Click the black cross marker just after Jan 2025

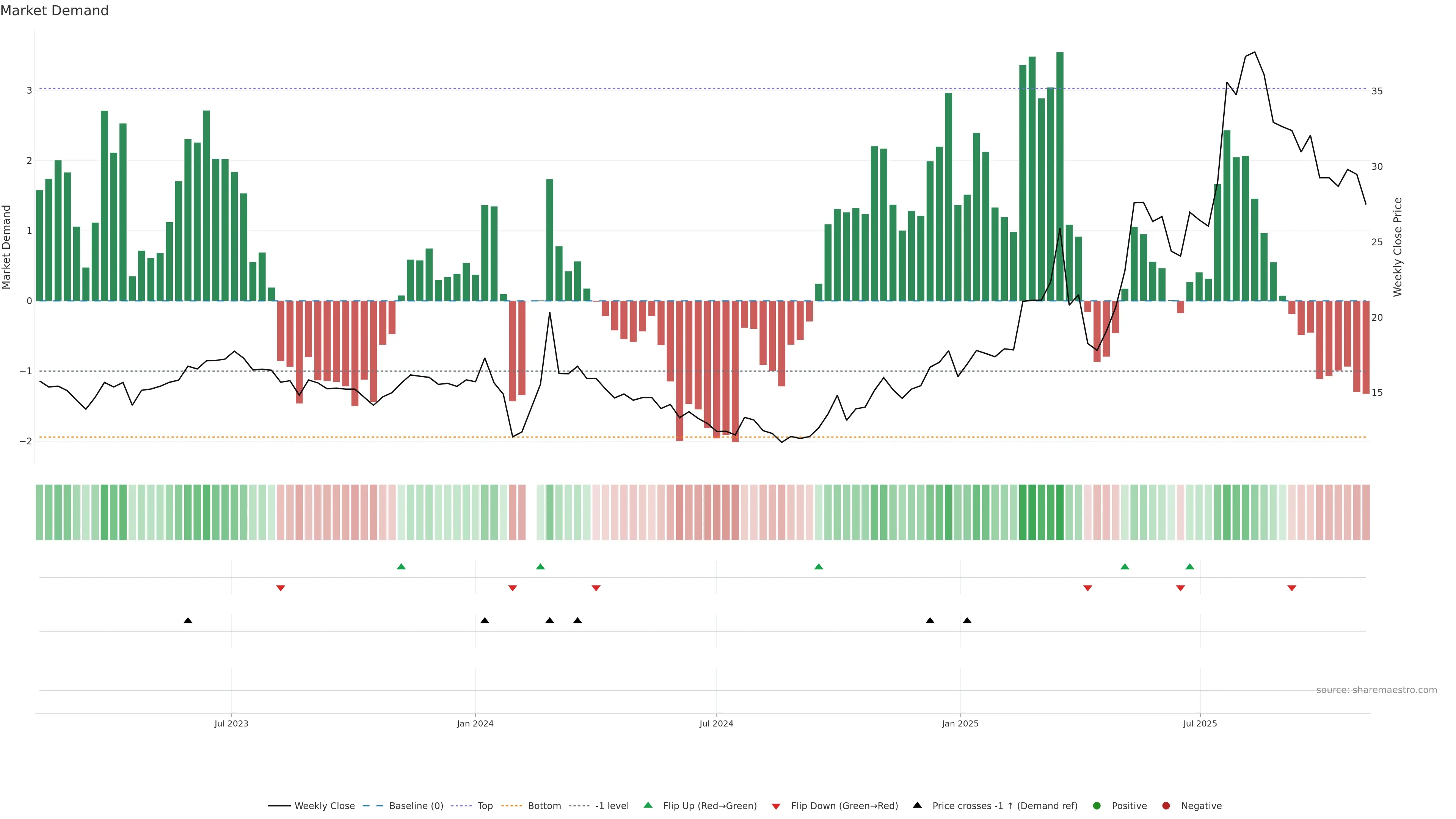967,621
